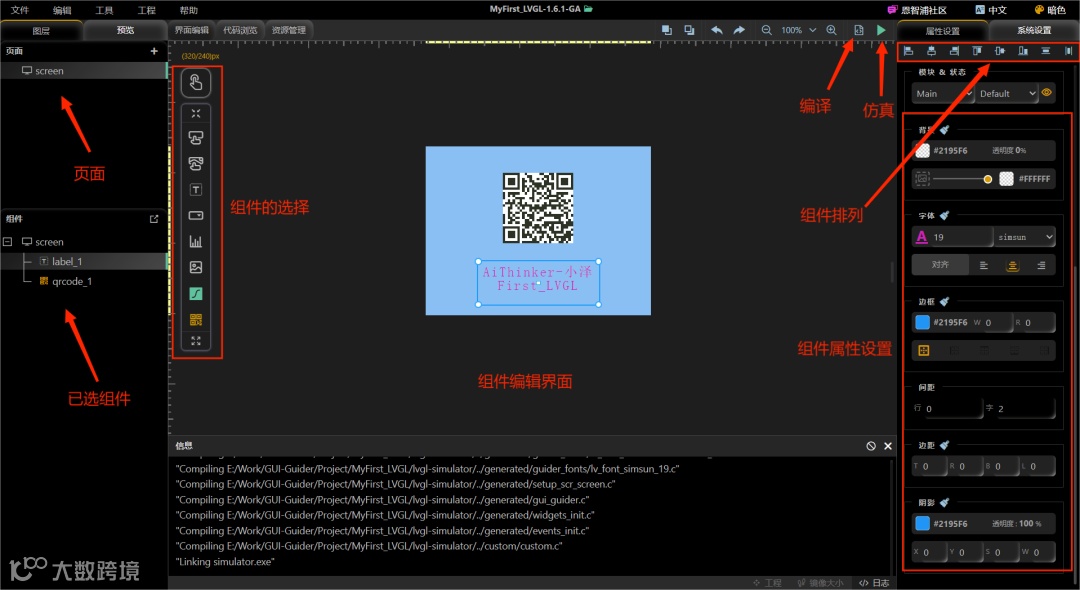Switch interface theme via 暗色 toggle
Image resolution: width=1080 pixels, height=590 pixels.
click(x=1052, y=9)
